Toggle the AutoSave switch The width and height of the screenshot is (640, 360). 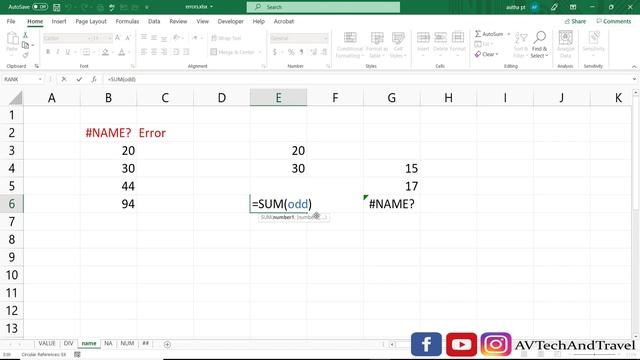point(40,7)
